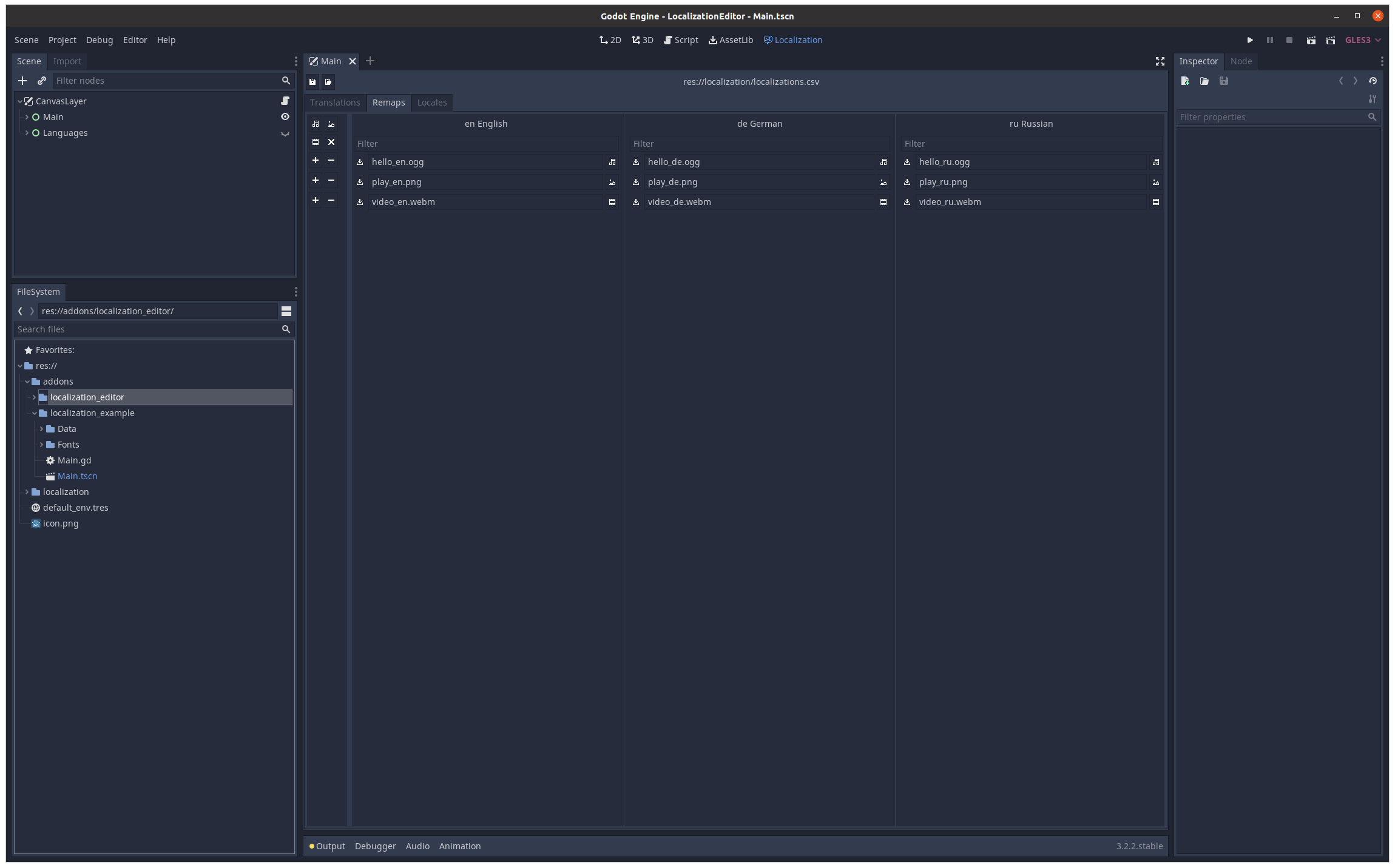The height and width of the screenshot is (868, 1395).
Task: Add remap via plus in play_en.png row
Action: click(x=316, y=180)
